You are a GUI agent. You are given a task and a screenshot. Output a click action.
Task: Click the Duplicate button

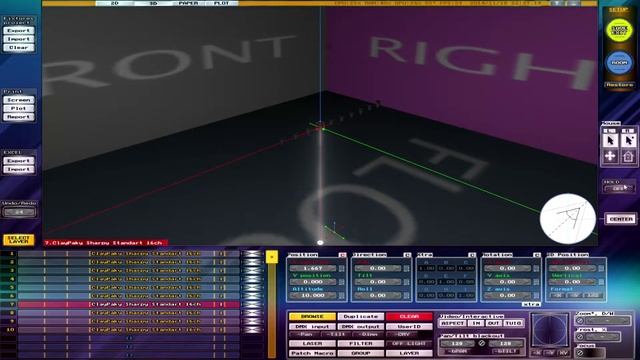(361, 317)
